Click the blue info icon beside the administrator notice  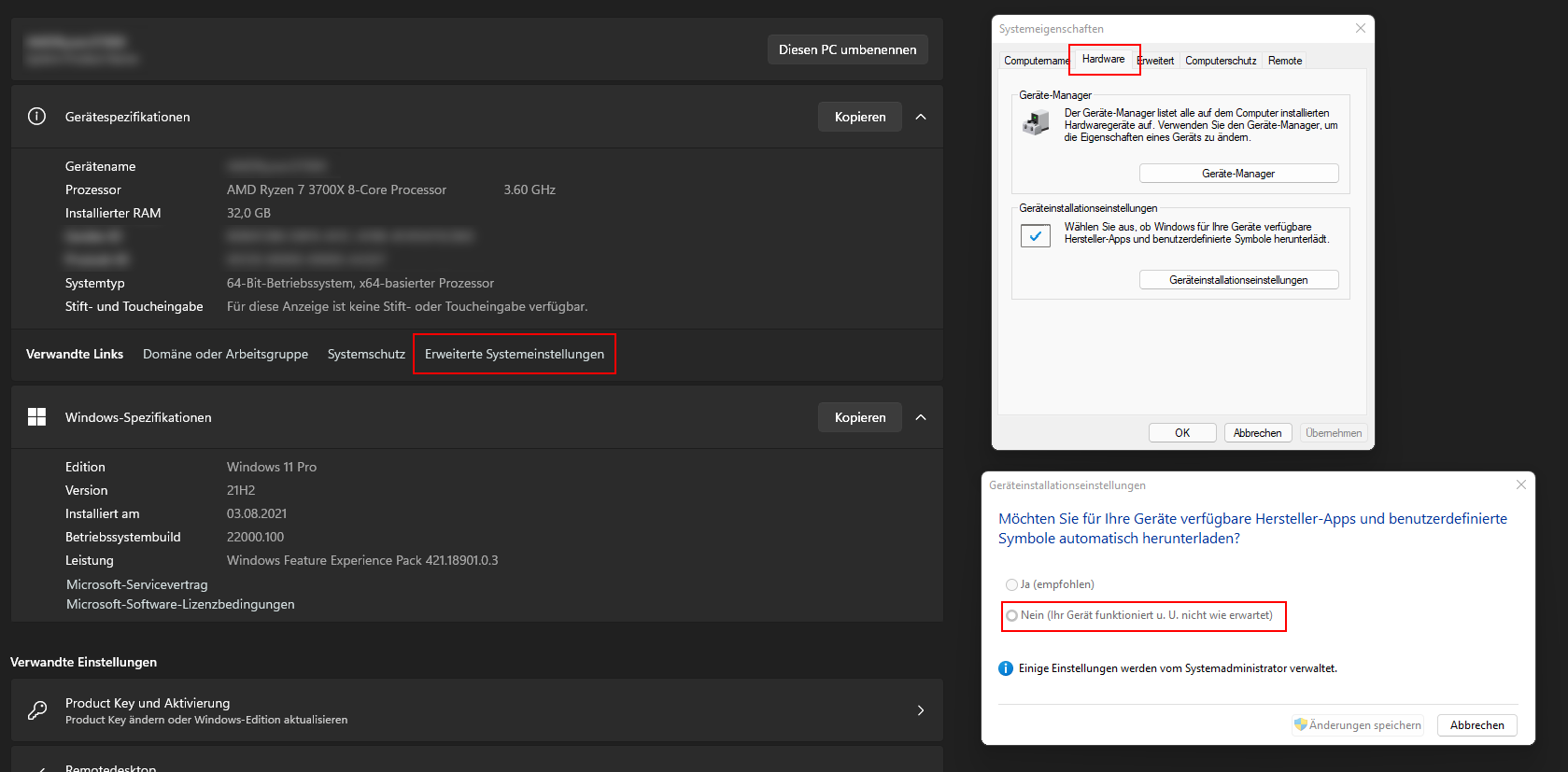(x=1006, y=668)
